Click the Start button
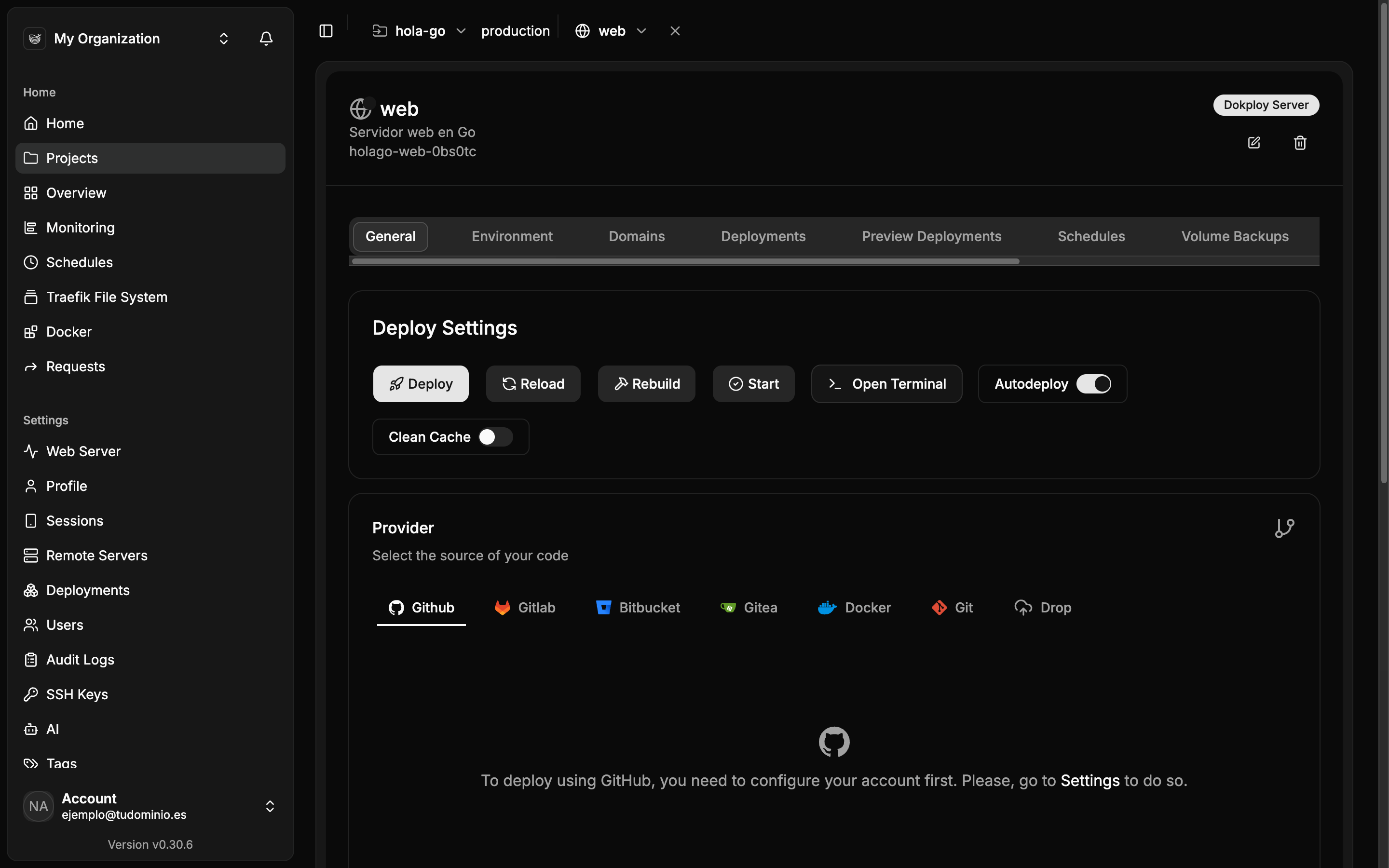 (754, 384)
